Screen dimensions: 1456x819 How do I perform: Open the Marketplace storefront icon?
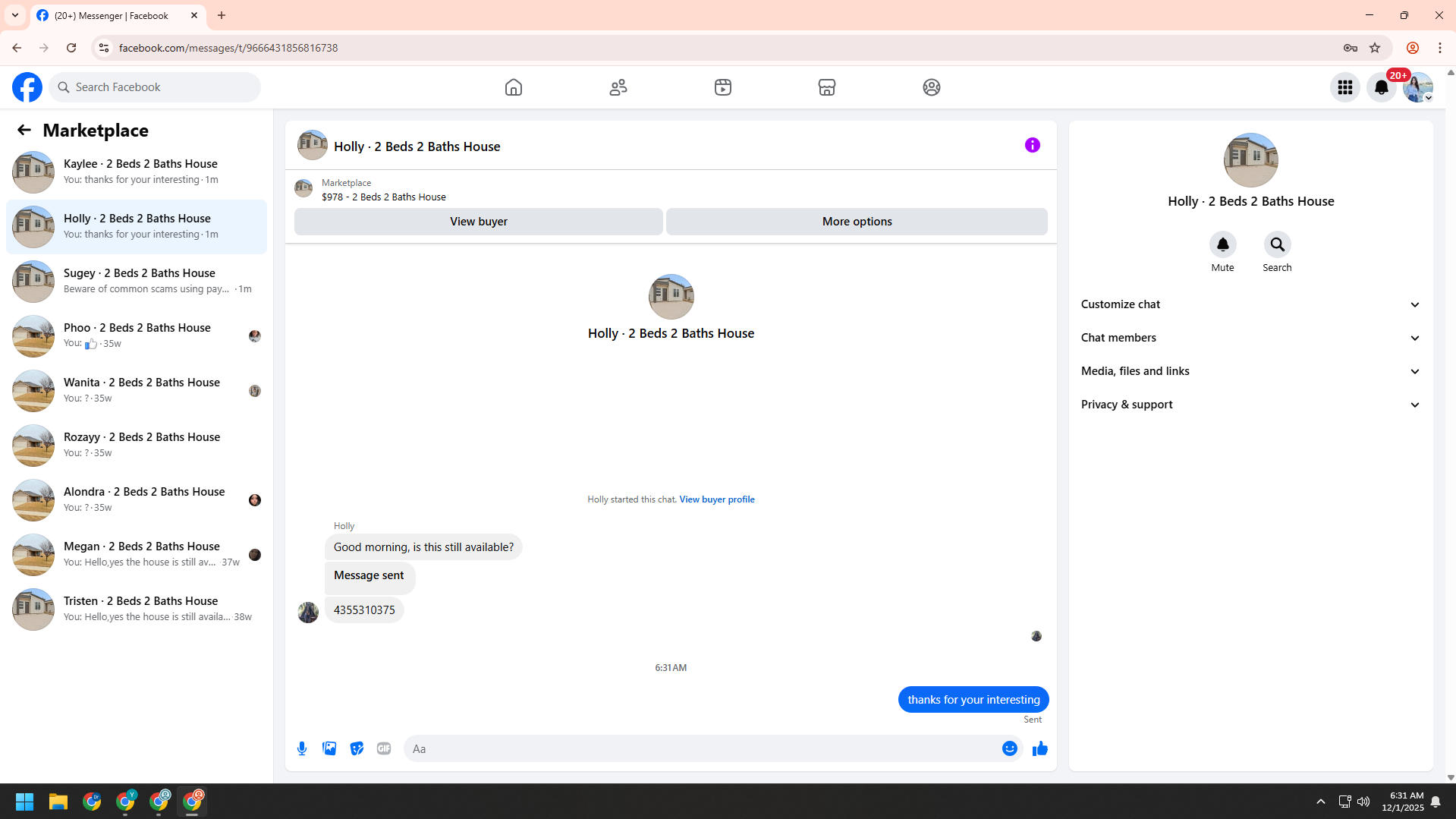[827, 87]
